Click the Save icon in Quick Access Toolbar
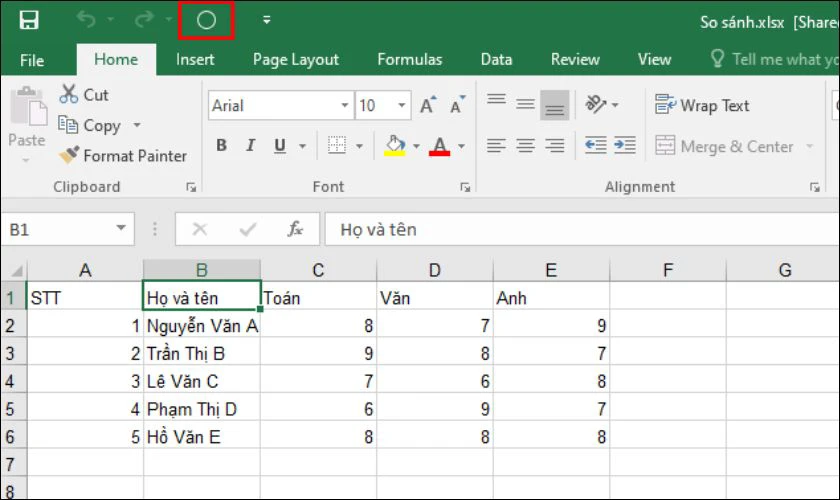The image size is (840, 500). 28,20
